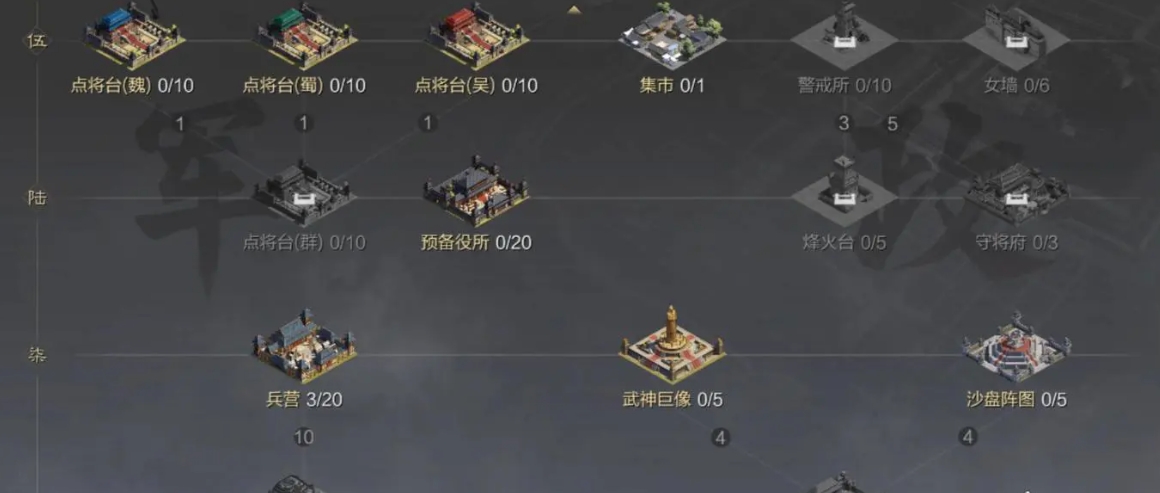Select the locked 女墙 wall building

[1016, 37]
